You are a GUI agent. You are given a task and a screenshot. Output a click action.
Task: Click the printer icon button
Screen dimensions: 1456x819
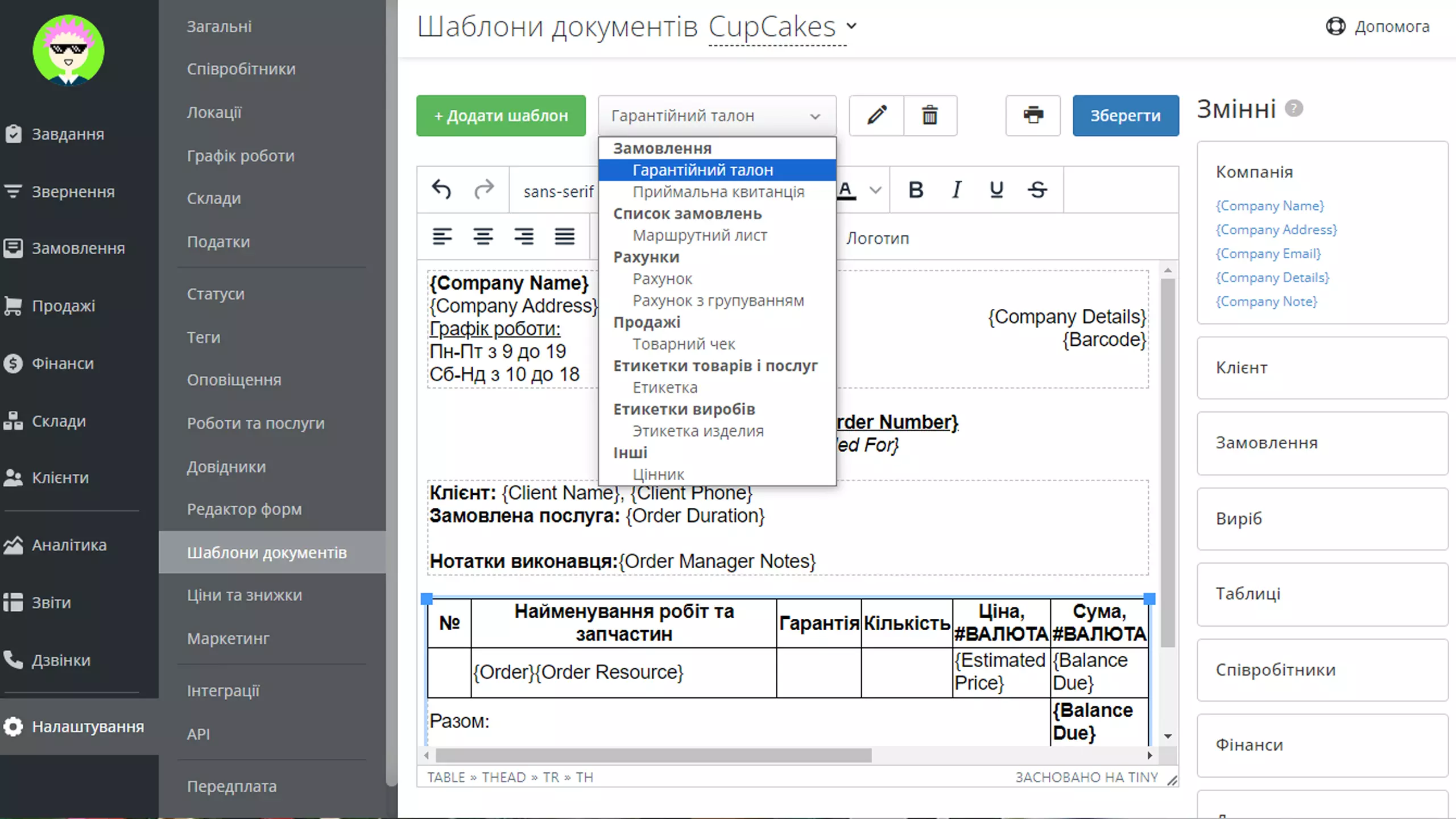[x=1033, y=115]
